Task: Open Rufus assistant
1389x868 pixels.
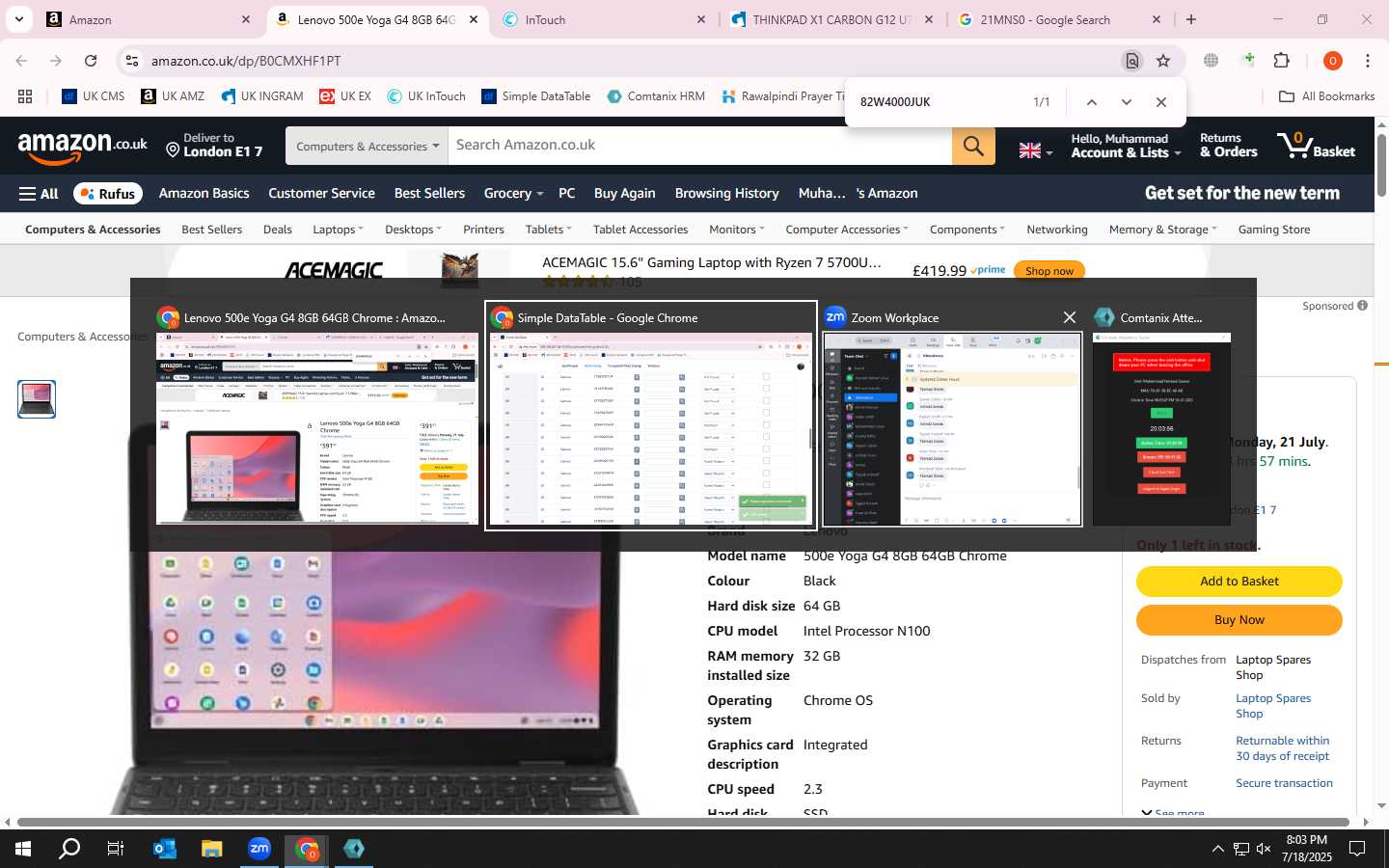Action: click(108, 194)
